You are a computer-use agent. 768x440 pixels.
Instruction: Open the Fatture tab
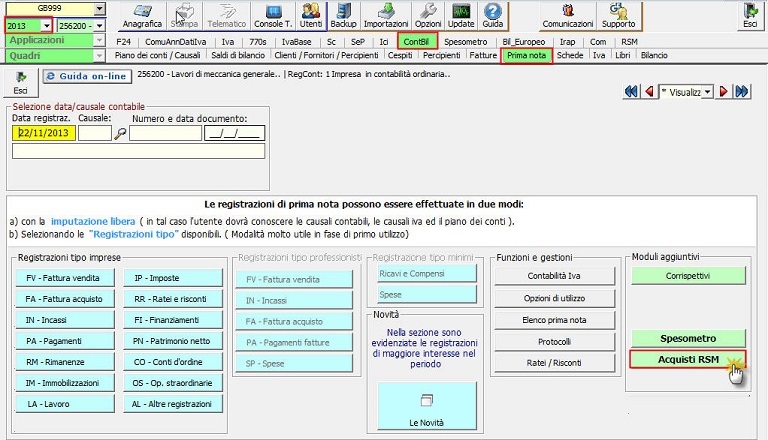click(x=483, y=55)
